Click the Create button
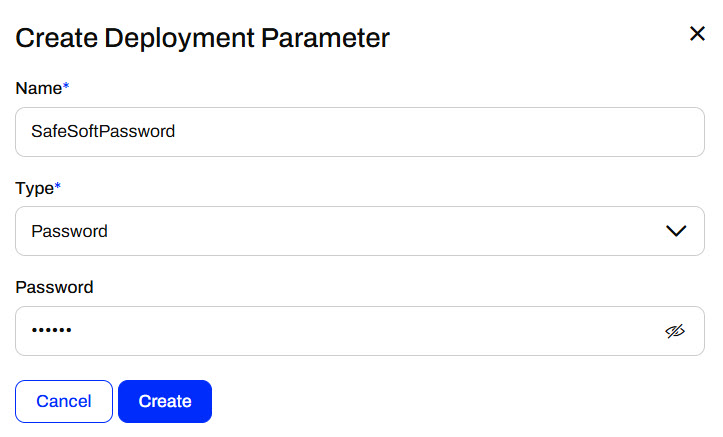 pos(165,401)
